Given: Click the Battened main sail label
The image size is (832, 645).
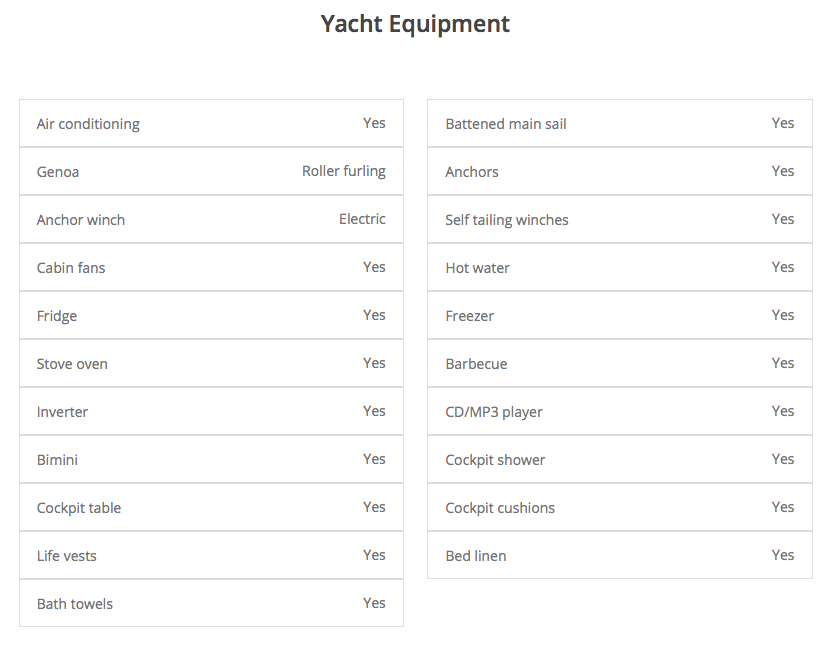Looking at the screenshot, I should pos(506,124).
